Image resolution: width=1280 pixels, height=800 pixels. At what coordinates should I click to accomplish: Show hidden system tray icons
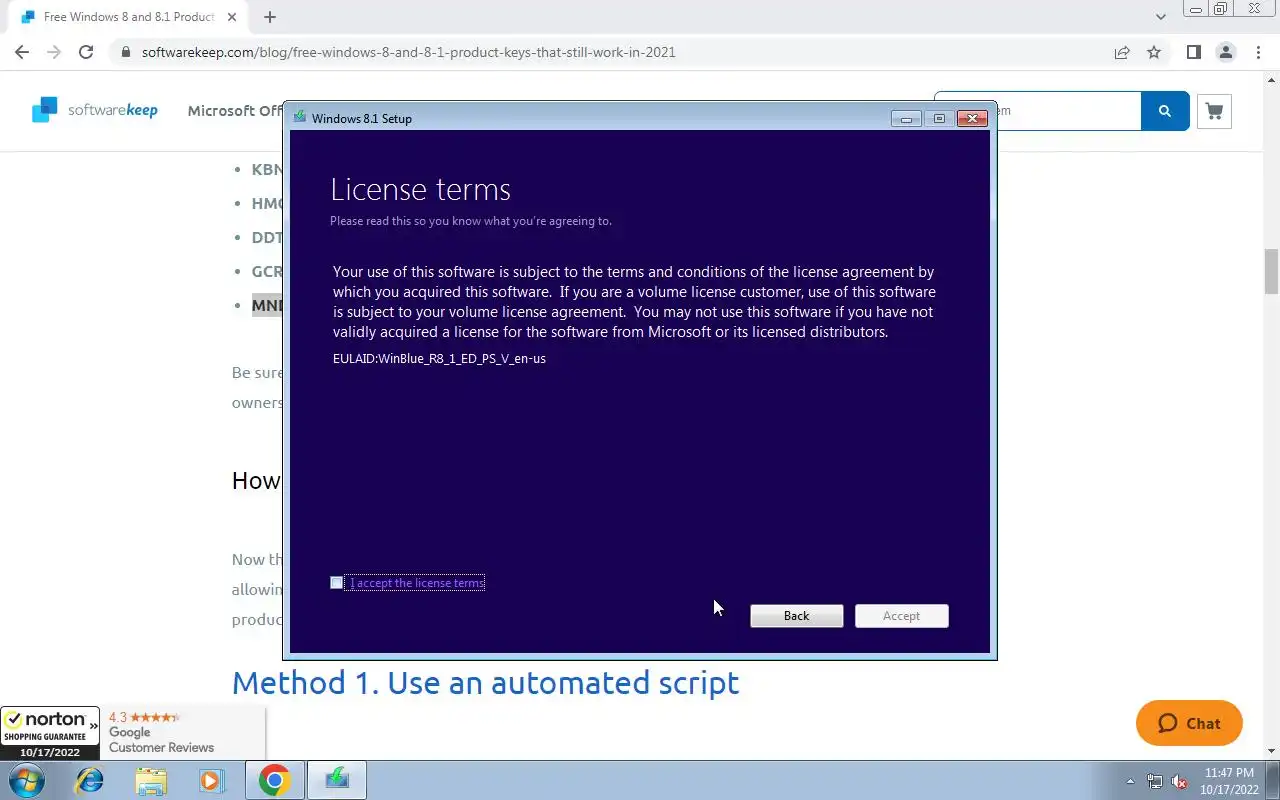click(x=1130, y=781)
